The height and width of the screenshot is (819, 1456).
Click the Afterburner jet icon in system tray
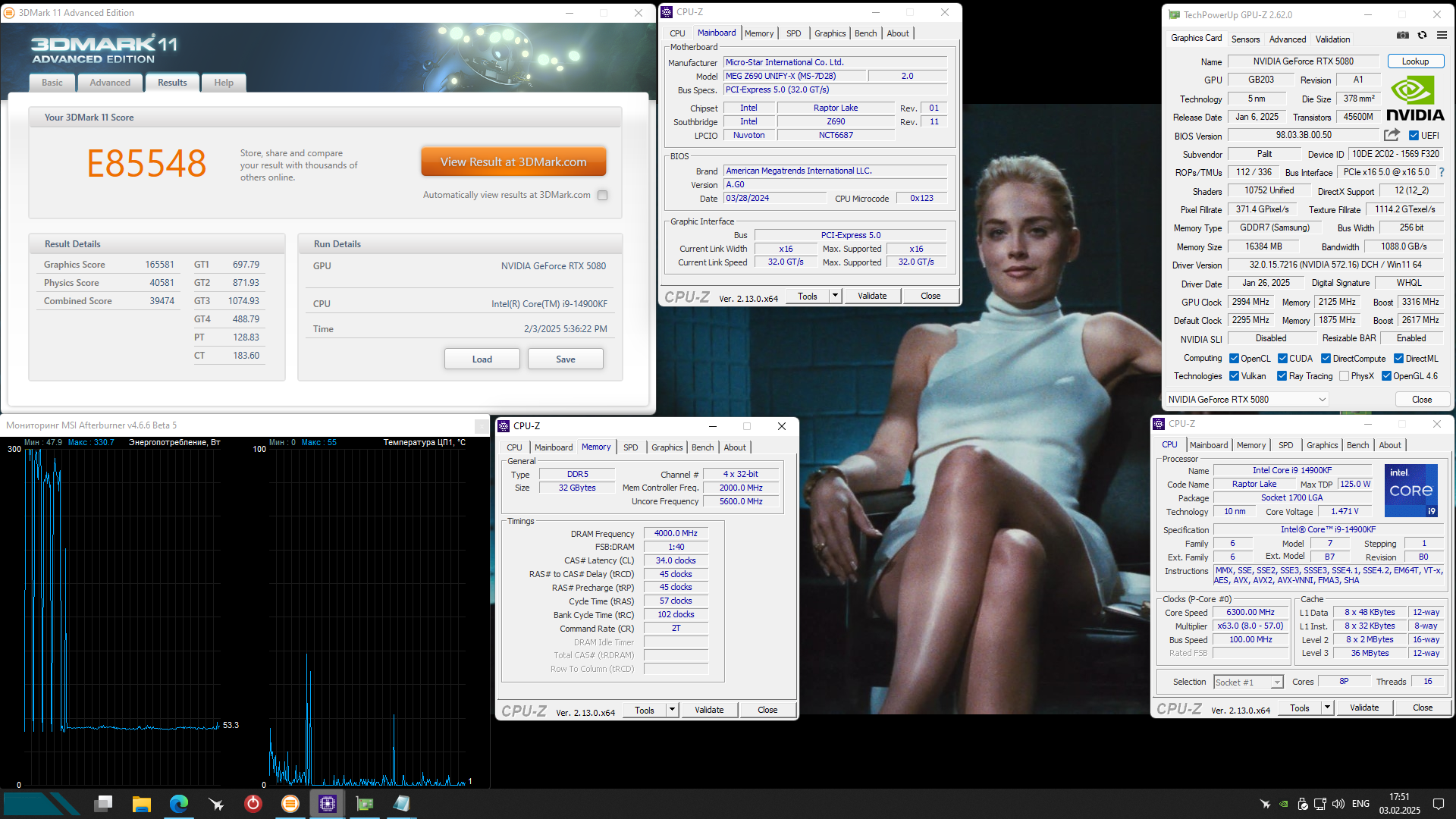pos(1265,804)
